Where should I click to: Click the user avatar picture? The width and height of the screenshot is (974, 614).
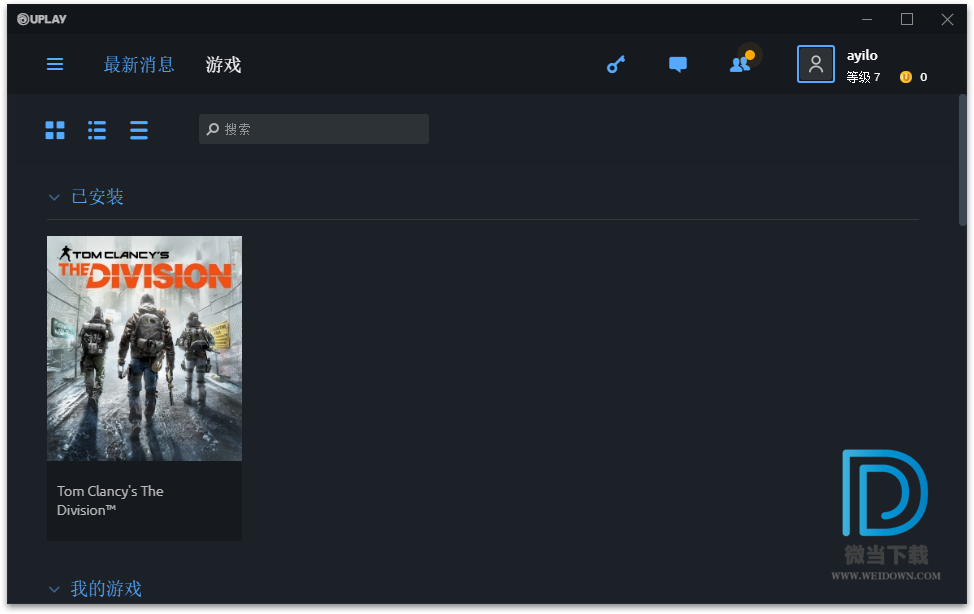[x=816, y=64]
